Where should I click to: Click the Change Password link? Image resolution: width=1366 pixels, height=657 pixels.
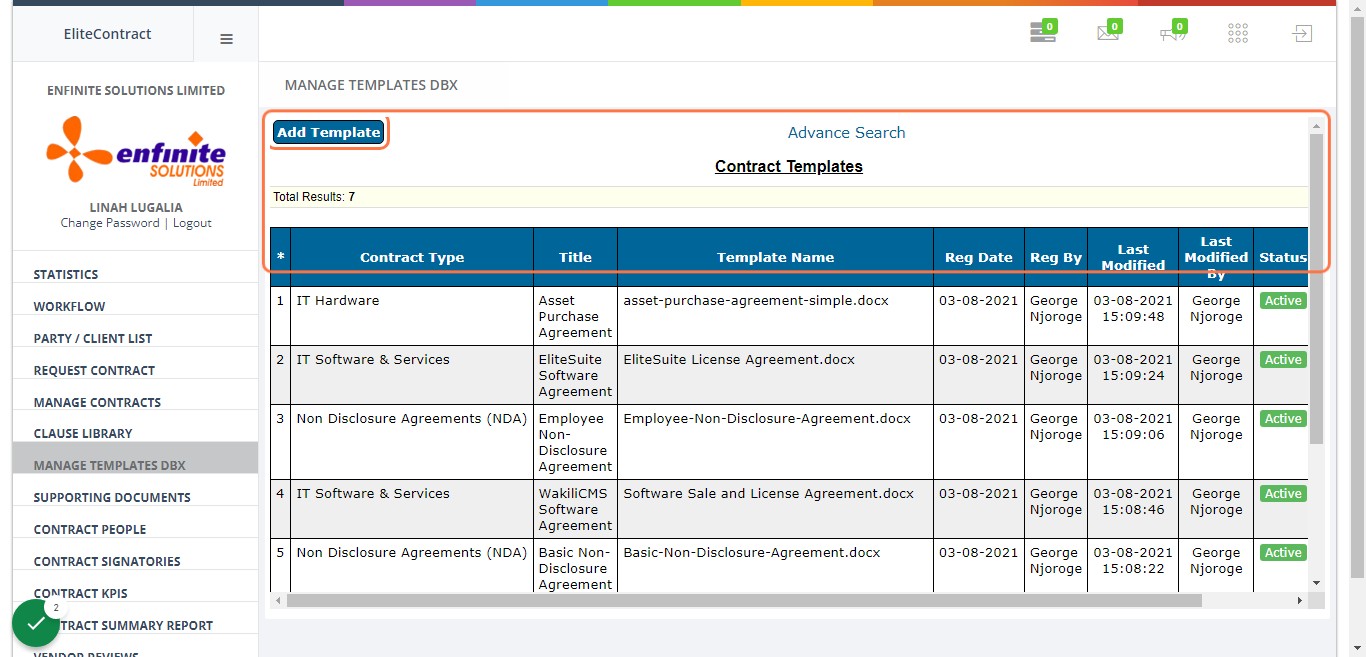(x=110, y=223)
